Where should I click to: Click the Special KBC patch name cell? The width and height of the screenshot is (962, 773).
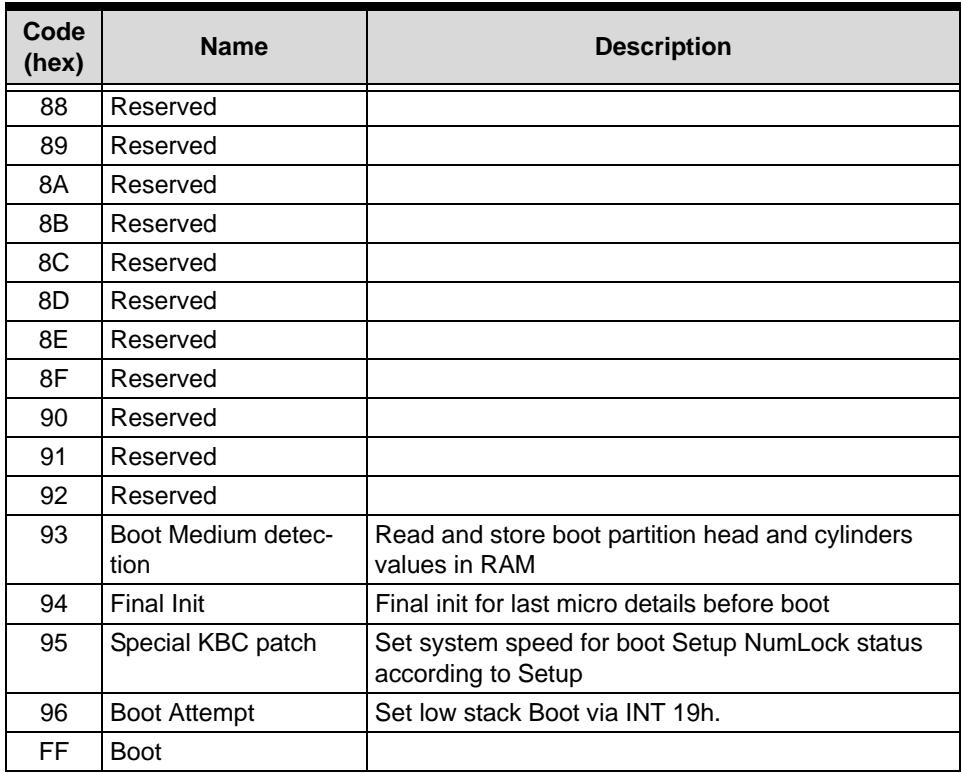coord(234,659)
